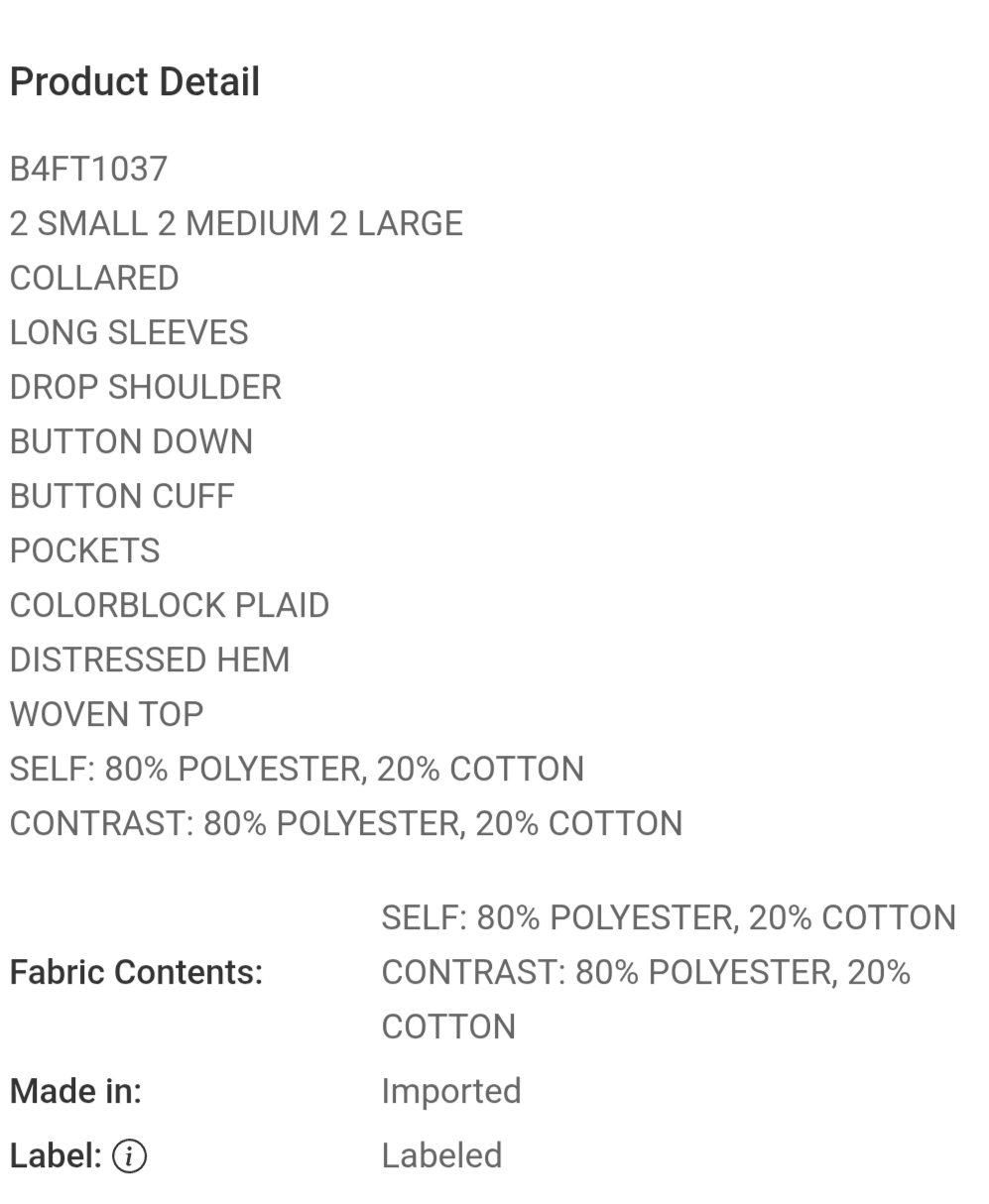Viewport: 989px width, 1204px height.
Task: Click the BUTTON DOWN detail line
Action: point(131,441)
